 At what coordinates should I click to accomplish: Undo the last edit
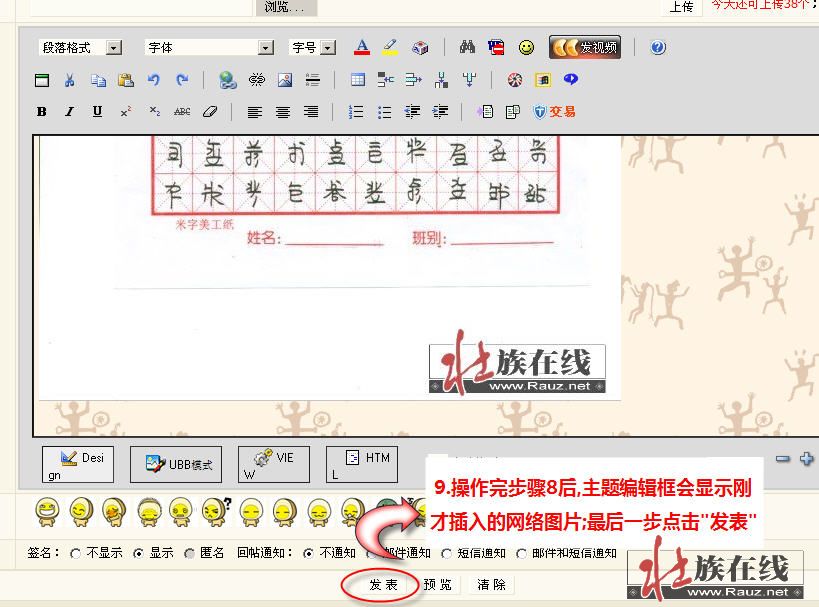tap(153, 80)
